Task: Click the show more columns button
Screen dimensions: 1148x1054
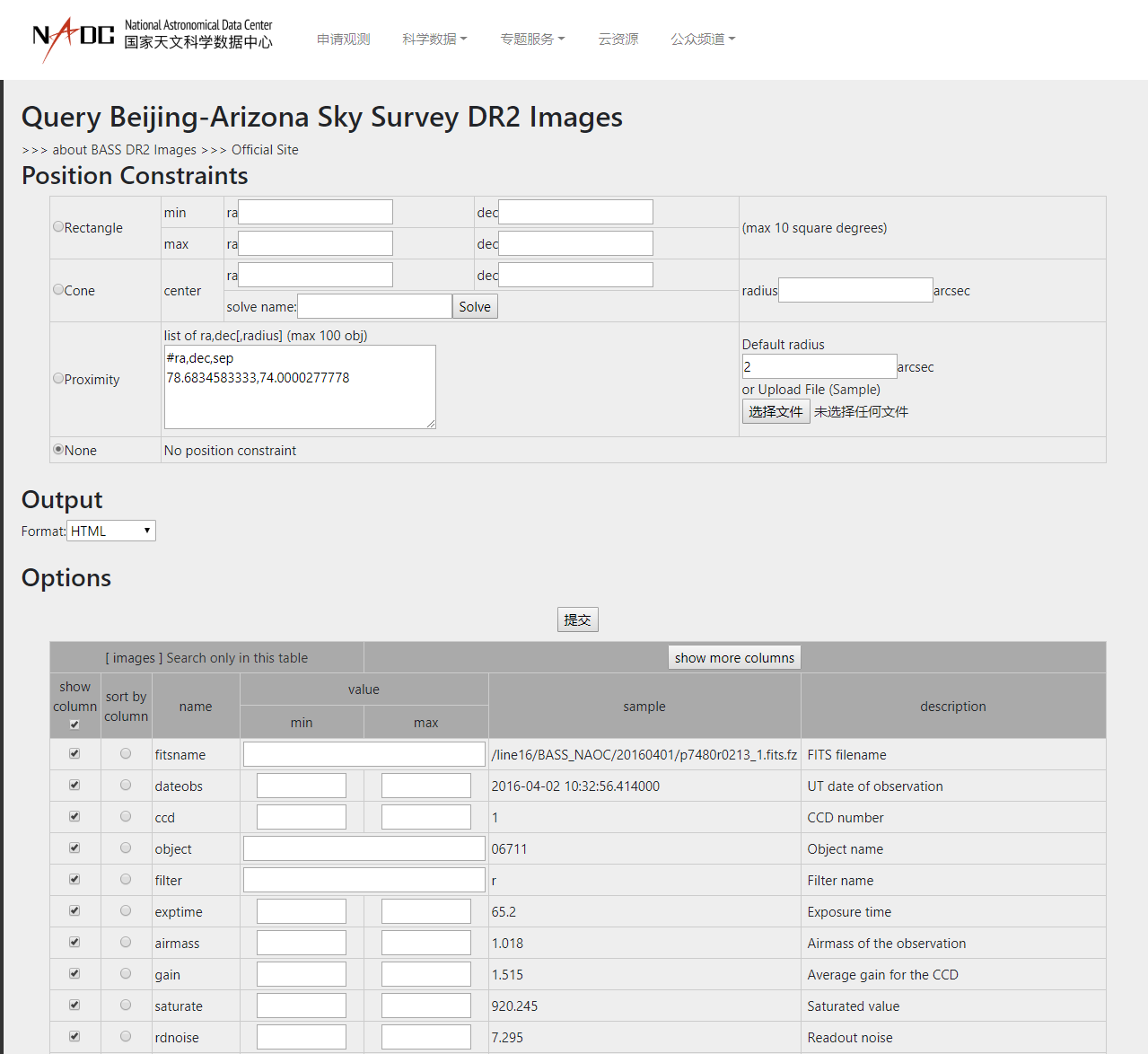Action: (734, 657)
